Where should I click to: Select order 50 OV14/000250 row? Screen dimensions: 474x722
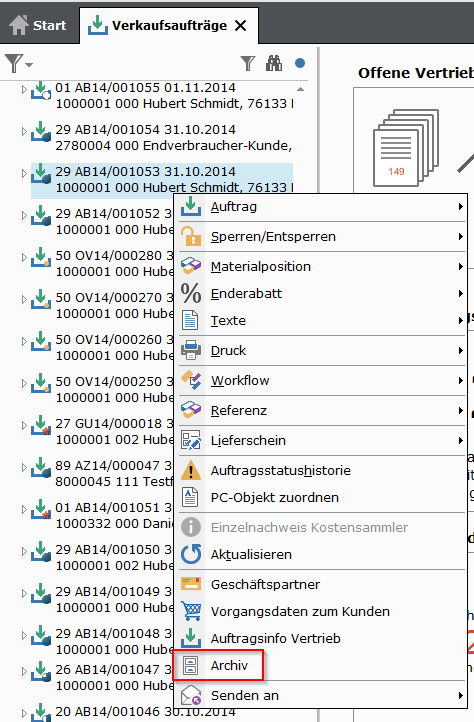(x=102, y=389)
